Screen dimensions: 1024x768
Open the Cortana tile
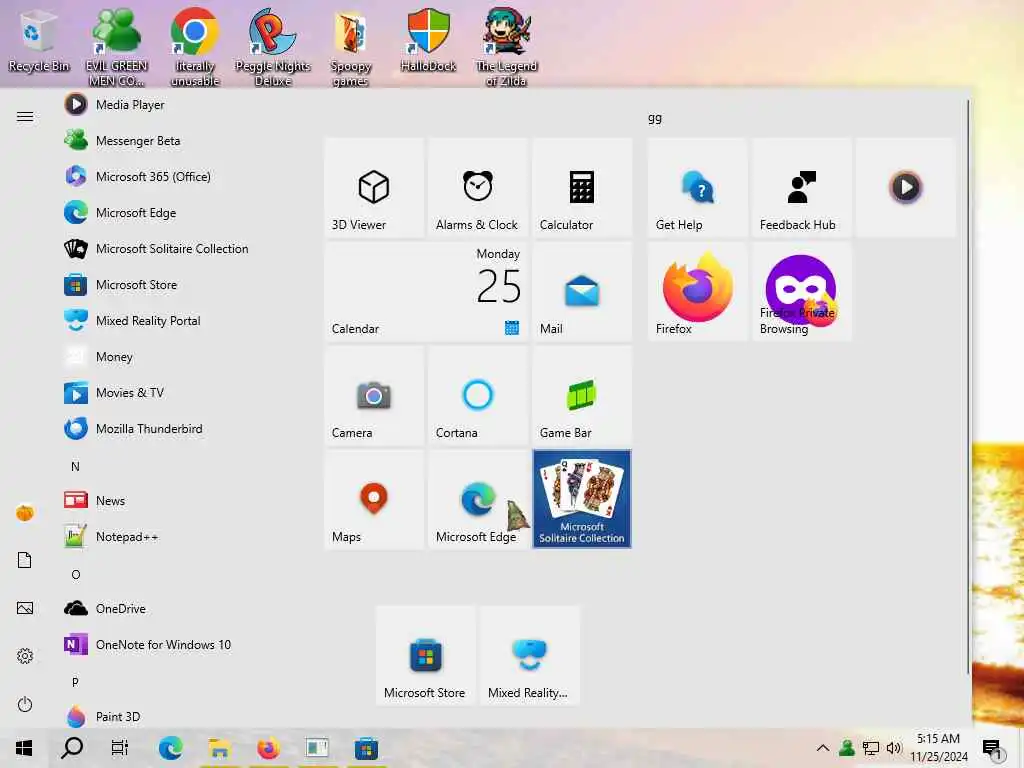point(478,396)
